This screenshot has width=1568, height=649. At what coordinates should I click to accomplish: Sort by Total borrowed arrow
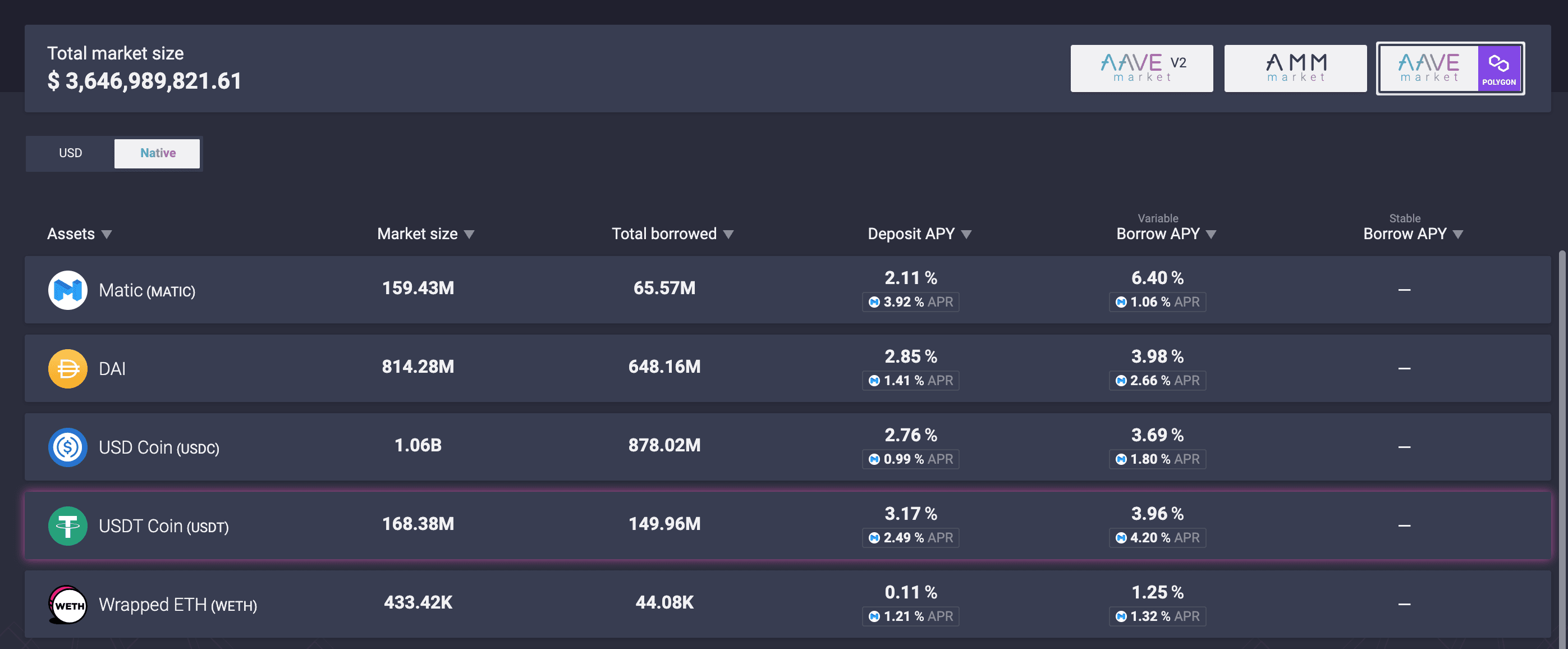728,235
